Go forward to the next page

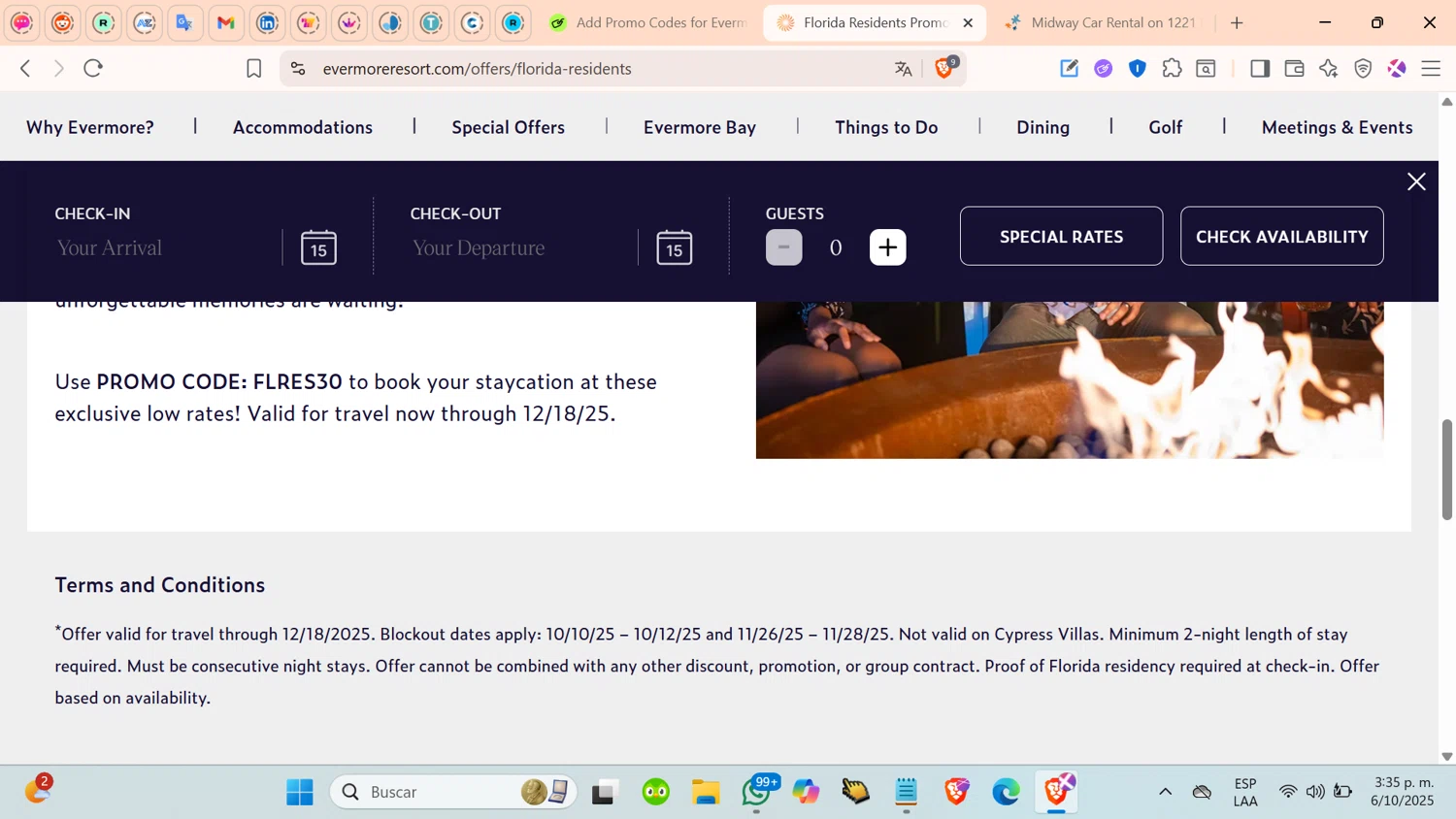pyautogui.click(x=59, y=68)
